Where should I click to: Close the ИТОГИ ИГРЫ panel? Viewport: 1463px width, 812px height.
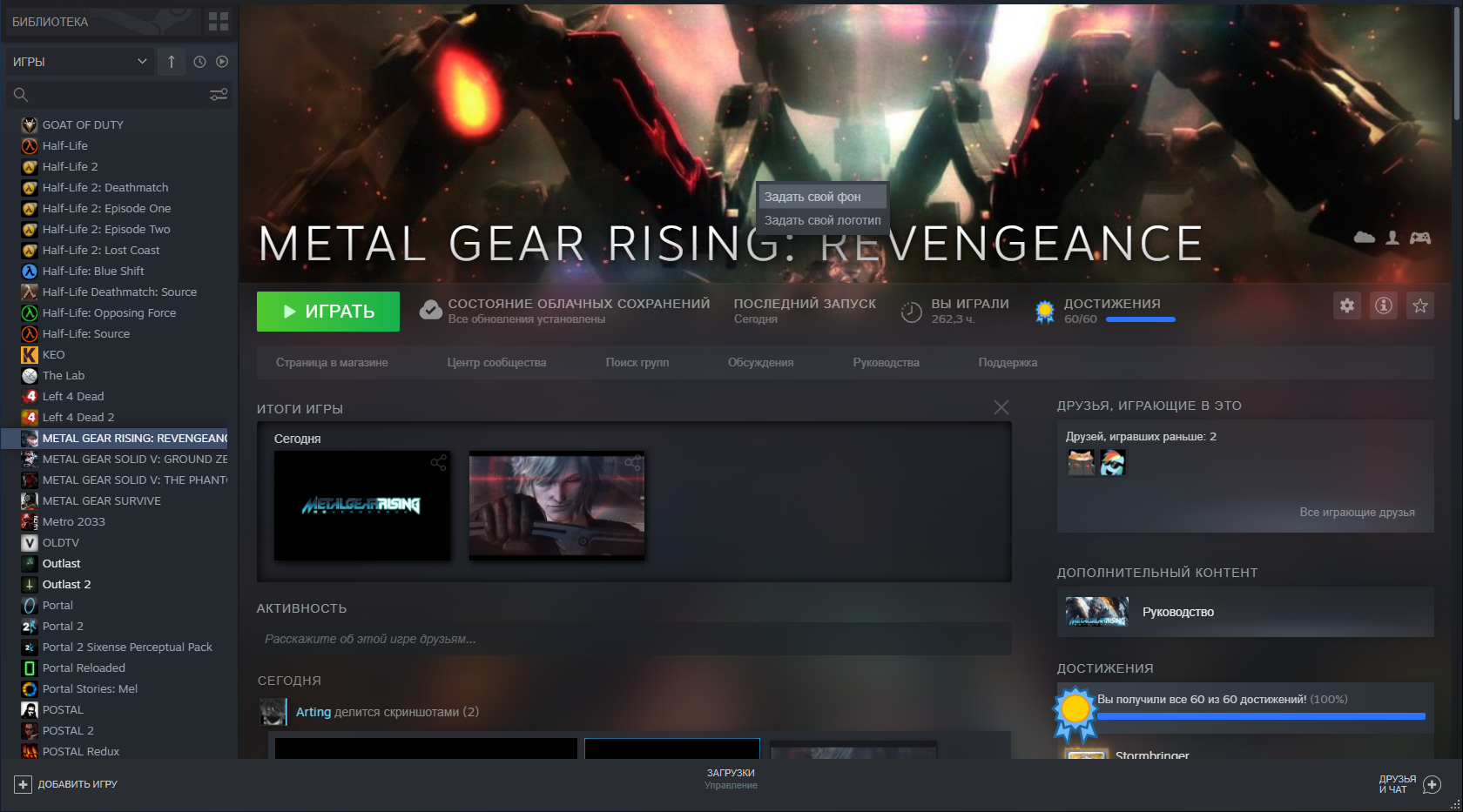click(1001, 407)
